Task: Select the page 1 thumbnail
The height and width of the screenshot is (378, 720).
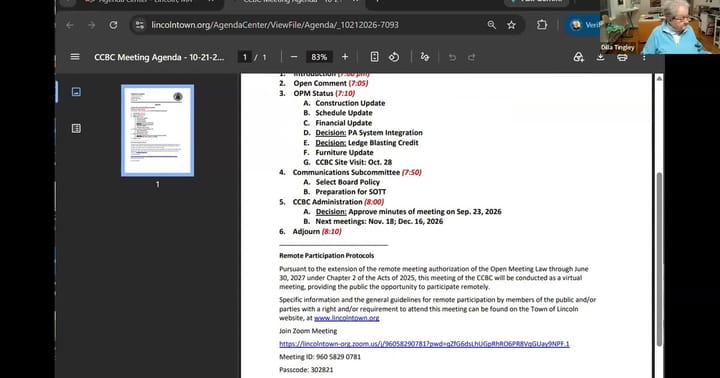Action: click(158, 130)
